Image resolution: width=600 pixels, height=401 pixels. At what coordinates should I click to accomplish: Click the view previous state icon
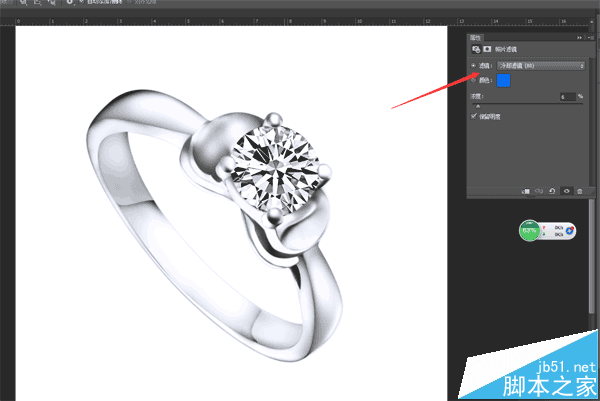(539, 191)
